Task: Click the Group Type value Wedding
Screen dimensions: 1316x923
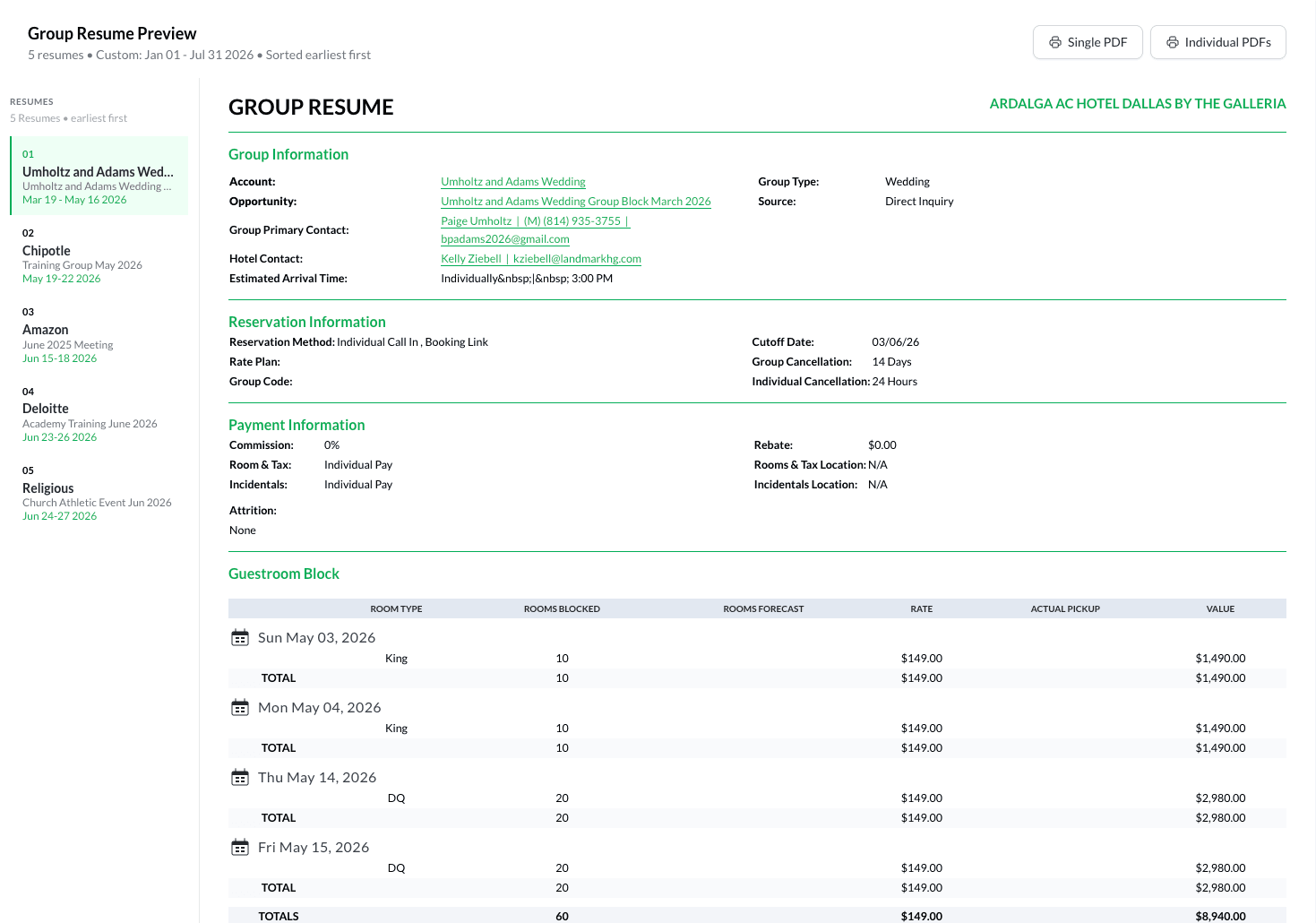Action: pos(907,182)
